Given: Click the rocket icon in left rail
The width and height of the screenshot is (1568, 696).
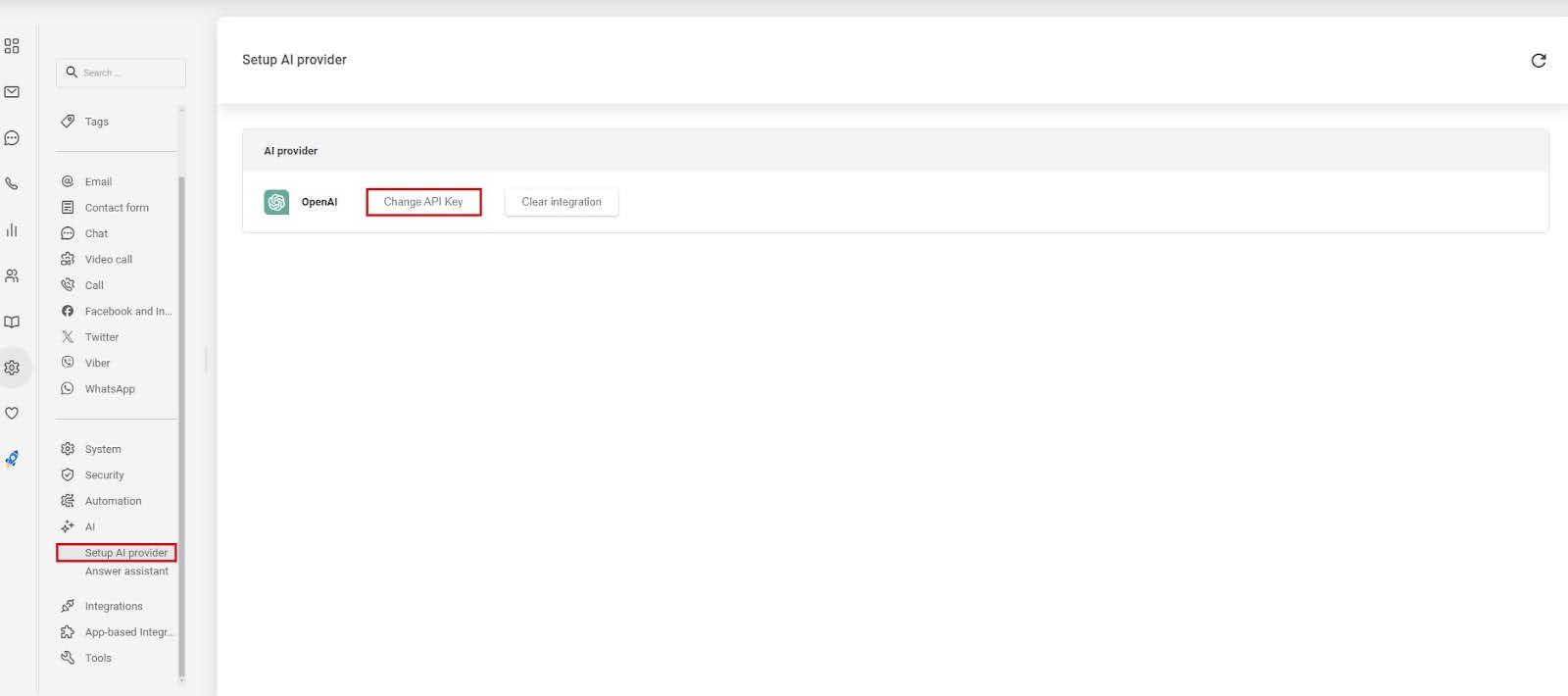Looking at the screenshot, I should pos(12,458).
